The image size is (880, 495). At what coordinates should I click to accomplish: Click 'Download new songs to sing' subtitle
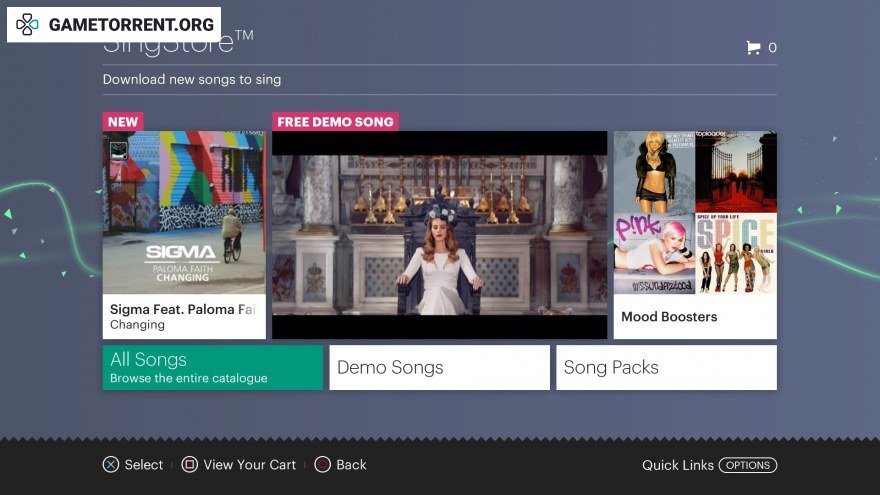192,80
